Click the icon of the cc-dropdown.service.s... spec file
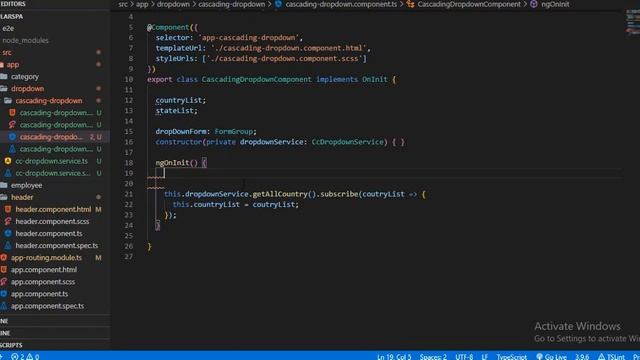Viewport: 640px width, 360px height. click(8, 173)
